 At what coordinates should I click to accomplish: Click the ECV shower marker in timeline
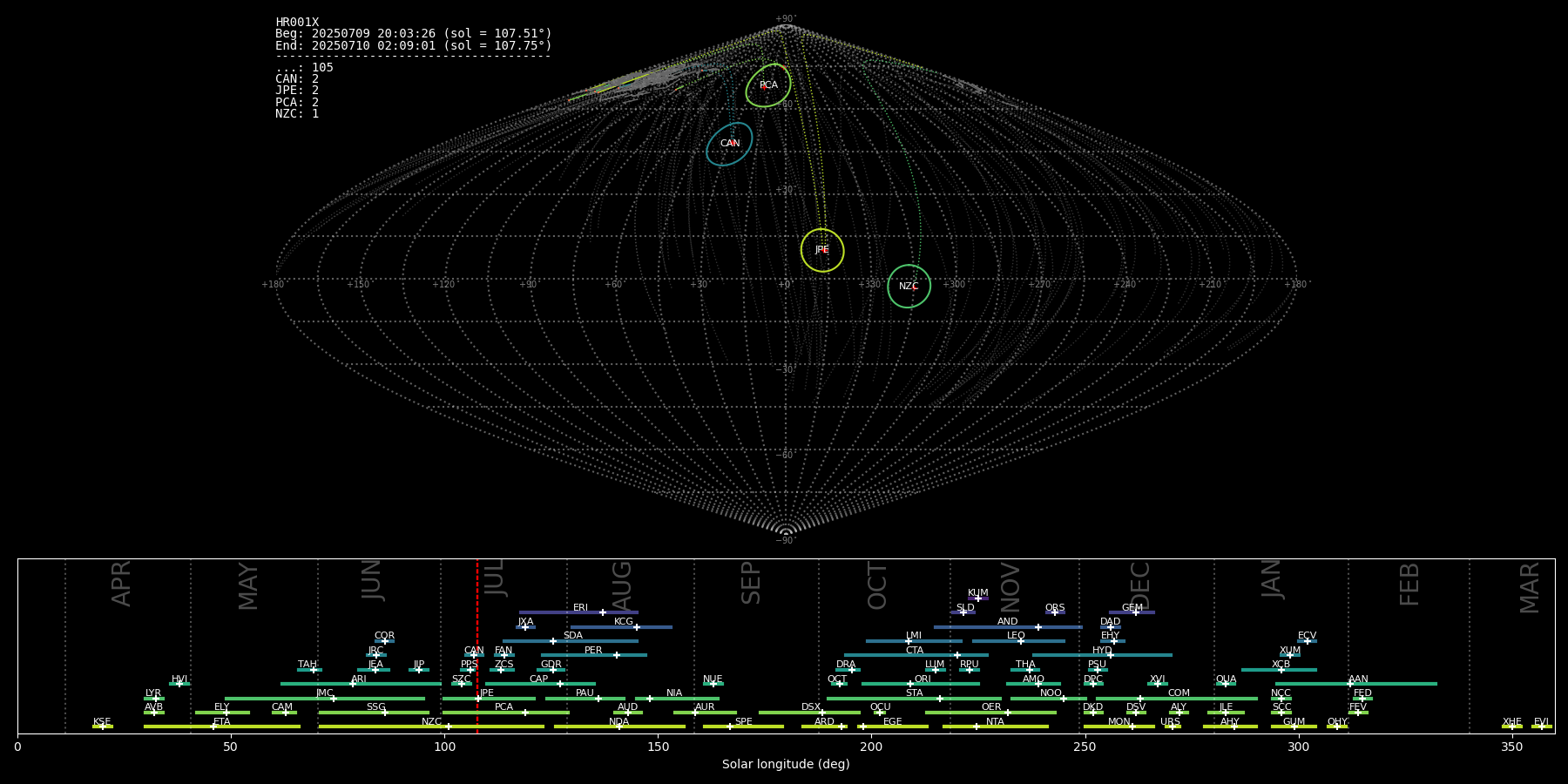[1307, 641]
